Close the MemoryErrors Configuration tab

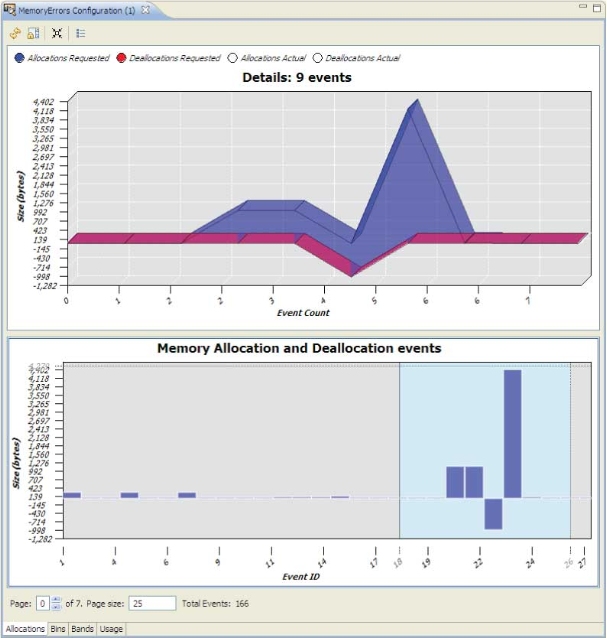(x=146, y=8)
